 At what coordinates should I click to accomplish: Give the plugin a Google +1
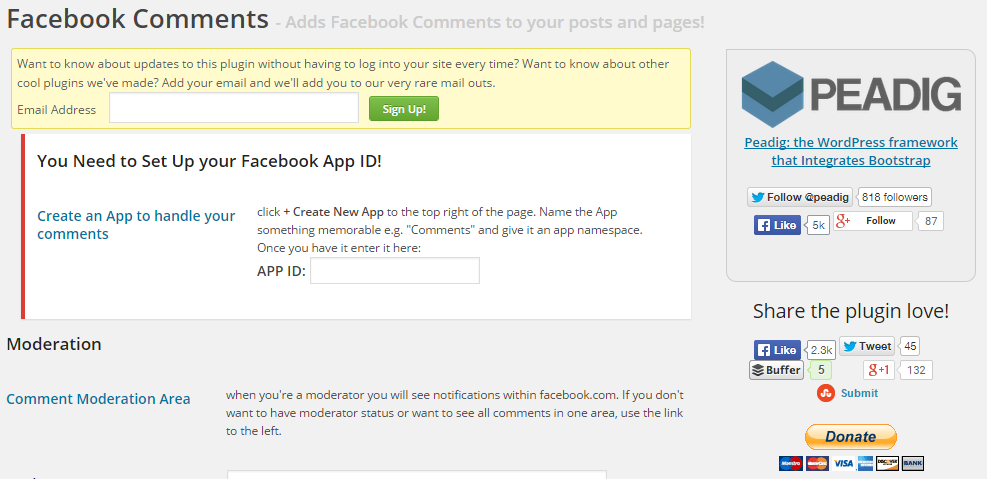pos(879,370)
